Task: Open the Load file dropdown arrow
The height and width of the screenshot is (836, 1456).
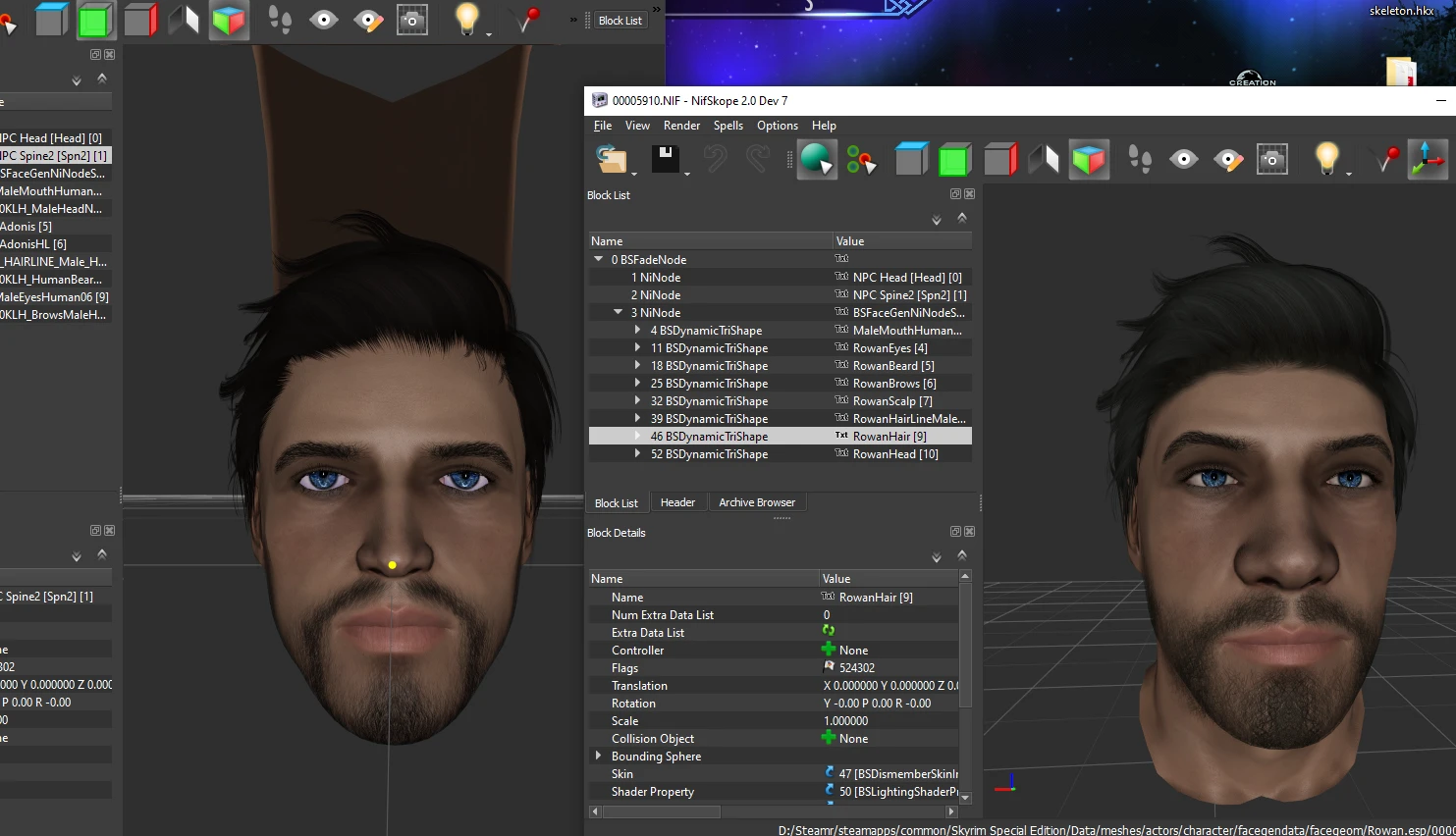Action: (x=634, y=174)
